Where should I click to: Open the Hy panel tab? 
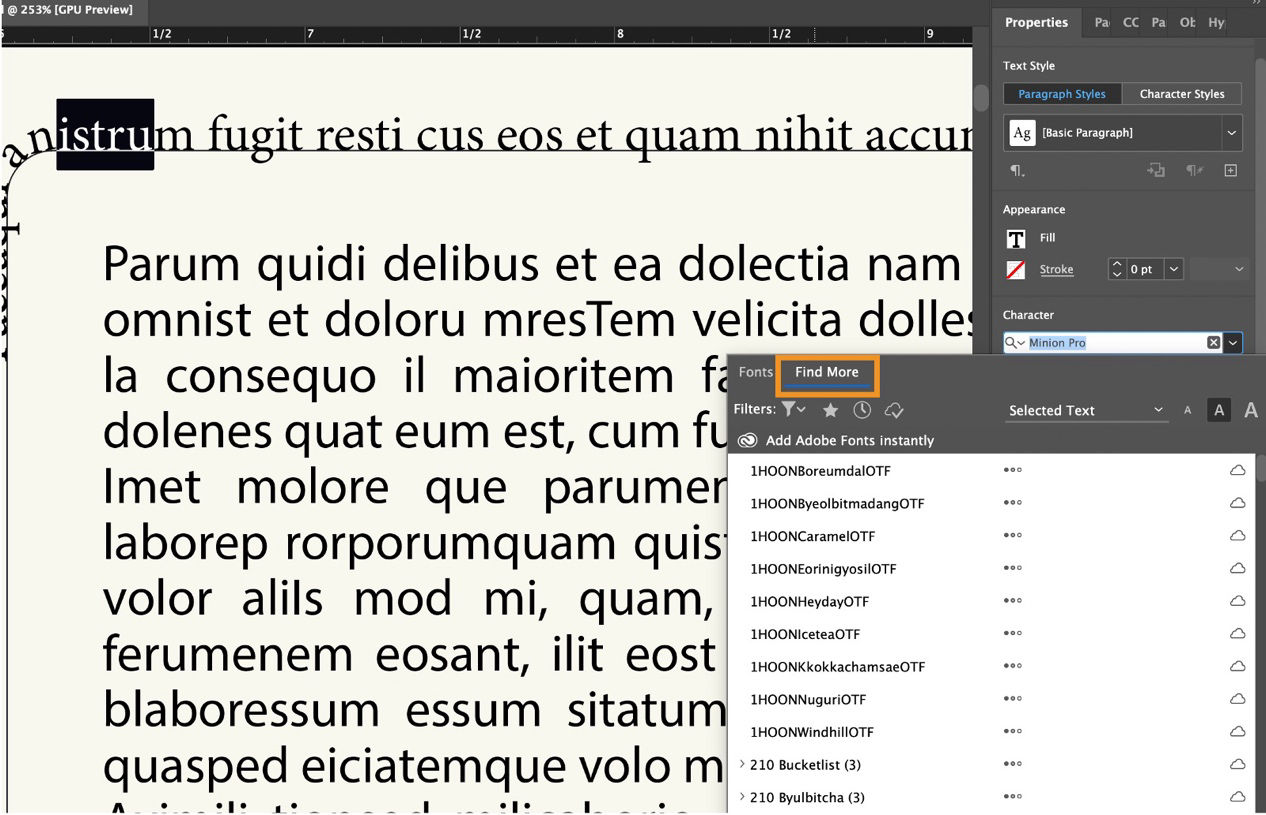click(1216, 22)
